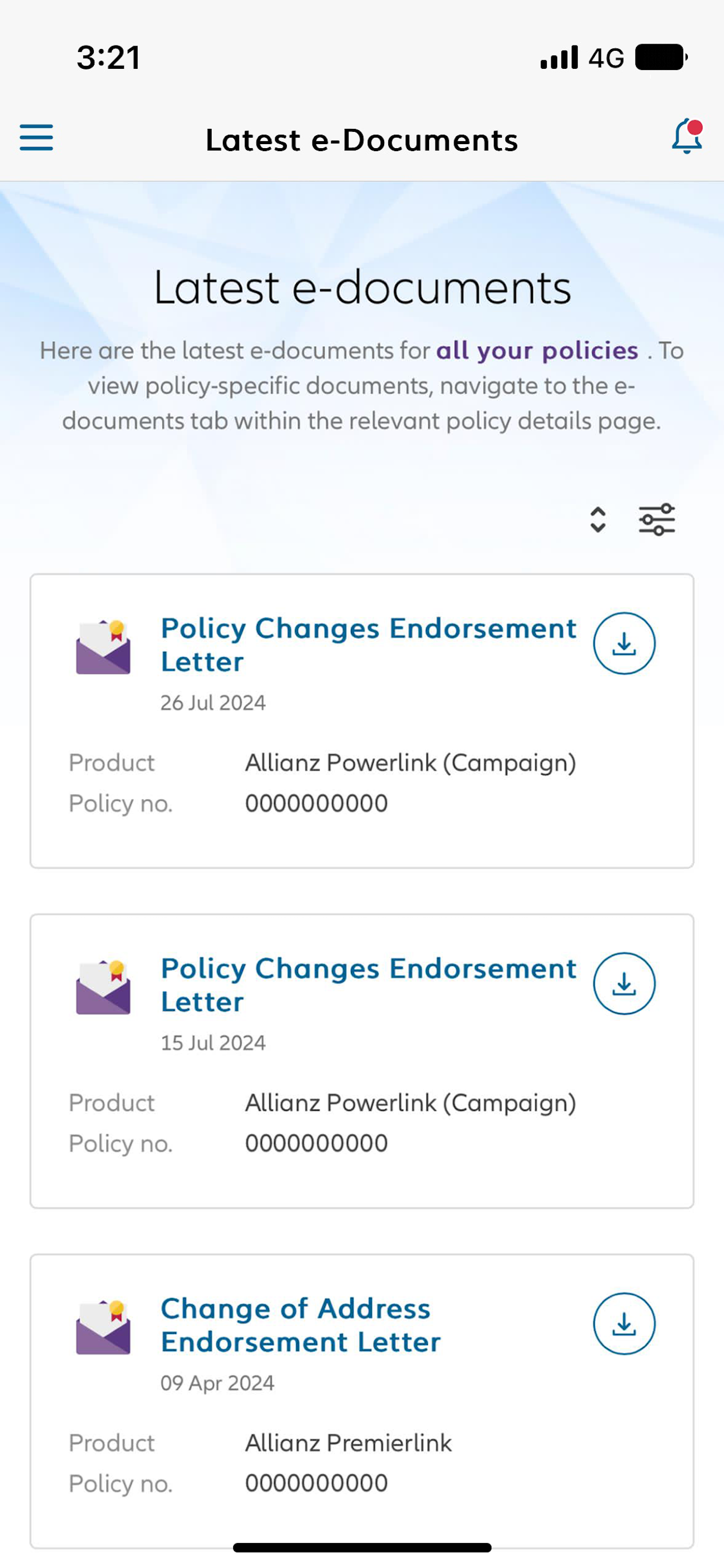Open the sort order arrows
The height and width of the screenshot is (1568, 724).
click(598, 520)
